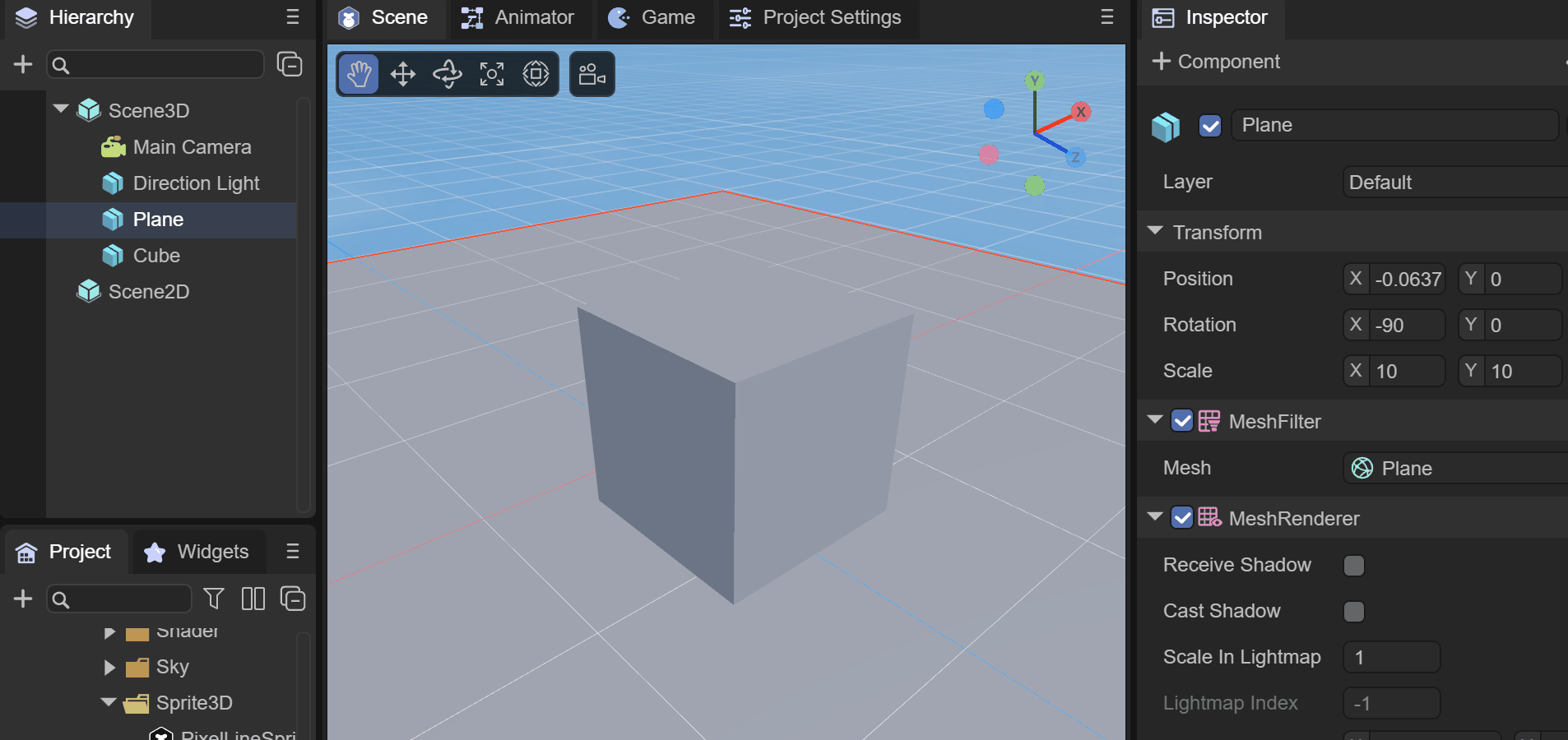Disable the MeshRenderer component checkbox
The image size is (1568, 740).
[x=1182, y=518]
